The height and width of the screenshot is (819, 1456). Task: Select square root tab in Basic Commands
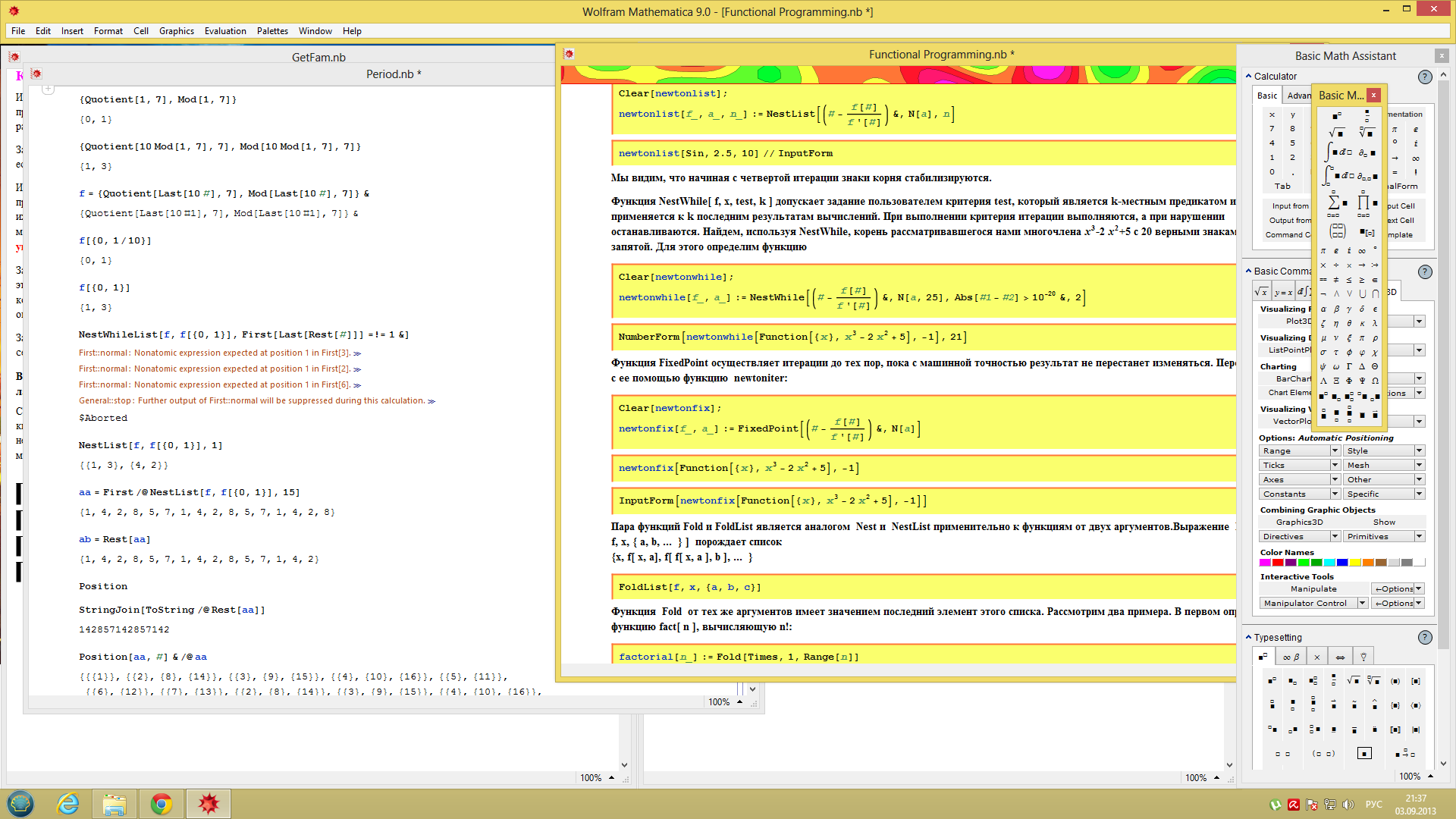(x=1261, y=292)
